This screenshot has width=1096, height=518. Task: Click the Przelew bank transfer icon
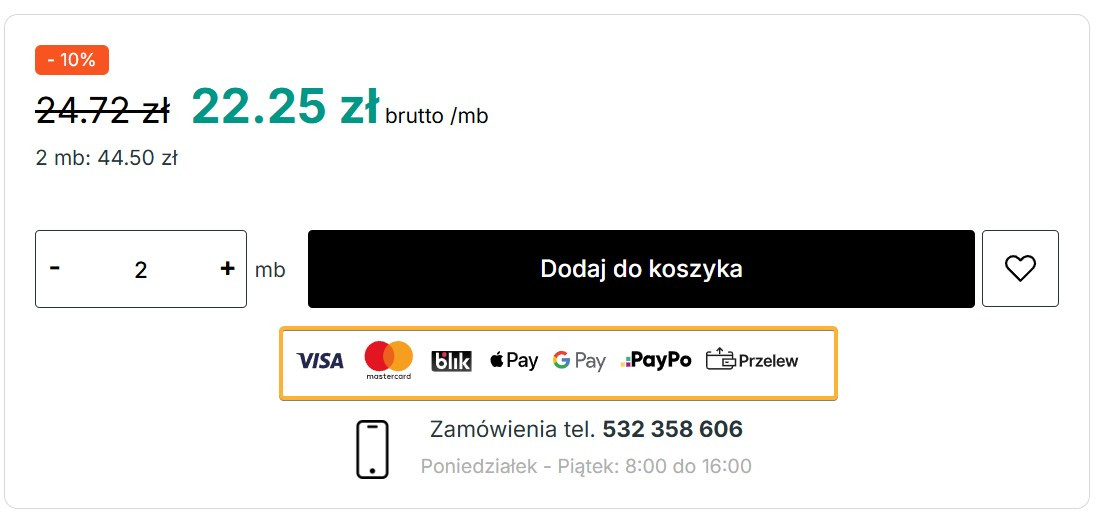752,361
